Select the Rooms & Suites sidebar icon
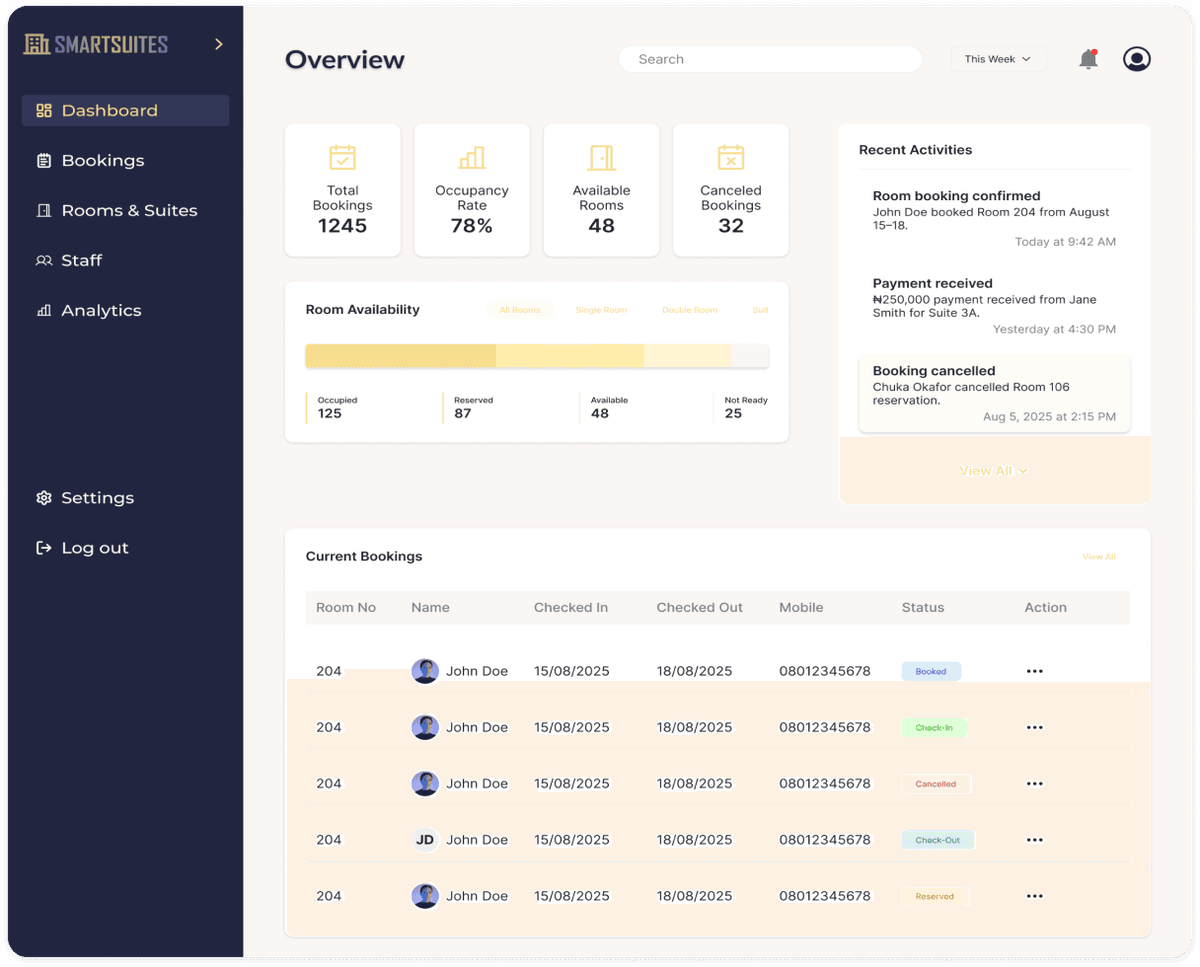This screenshot has width=1200, height=967. pyautogui.click(x=42, y=210)
